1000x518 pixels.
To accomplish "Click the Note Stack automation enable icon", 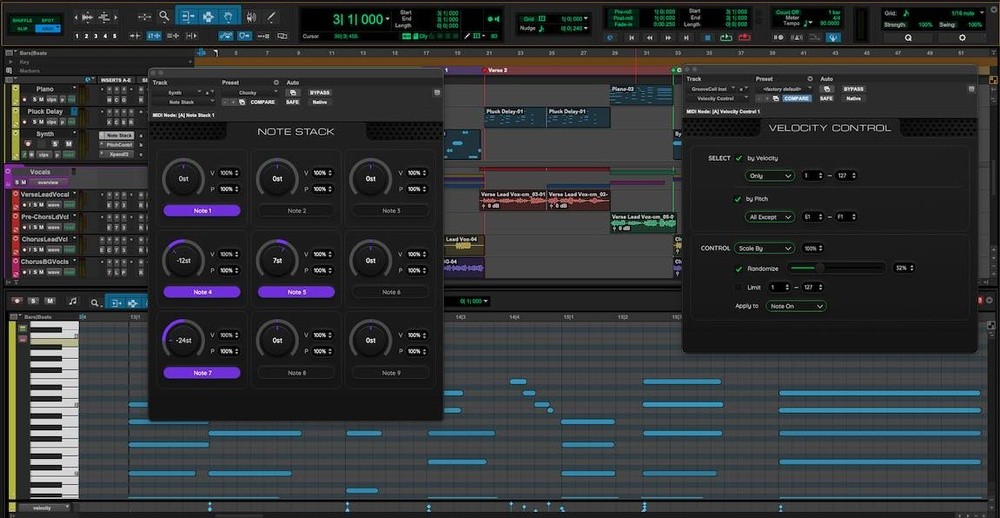I will coord(294,92).
